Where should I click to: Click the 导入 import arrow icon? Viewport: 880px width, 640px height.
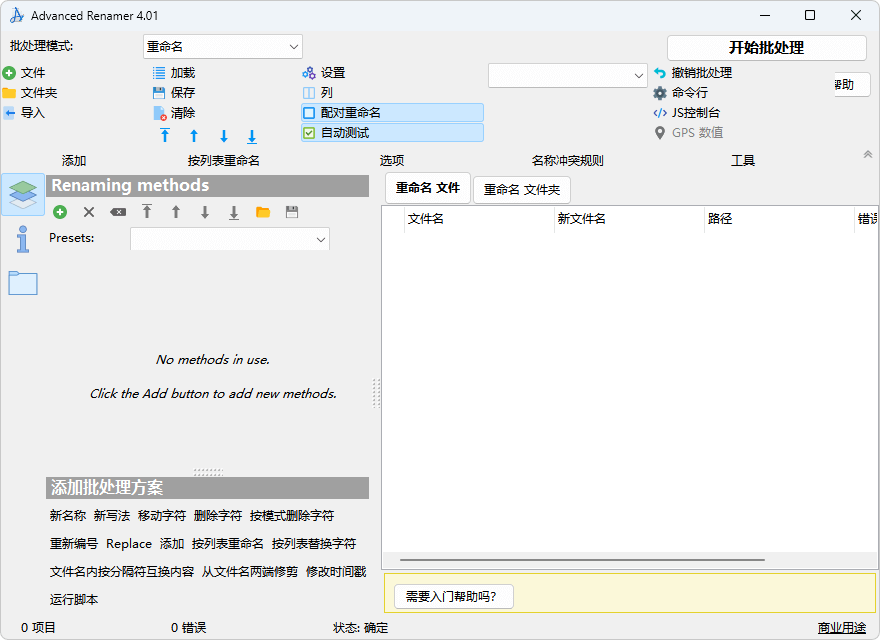click(x=9, y=113)
